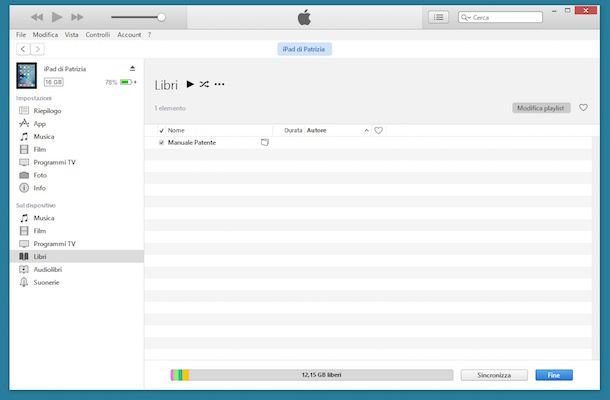Click the Sincronizza button

494,375
